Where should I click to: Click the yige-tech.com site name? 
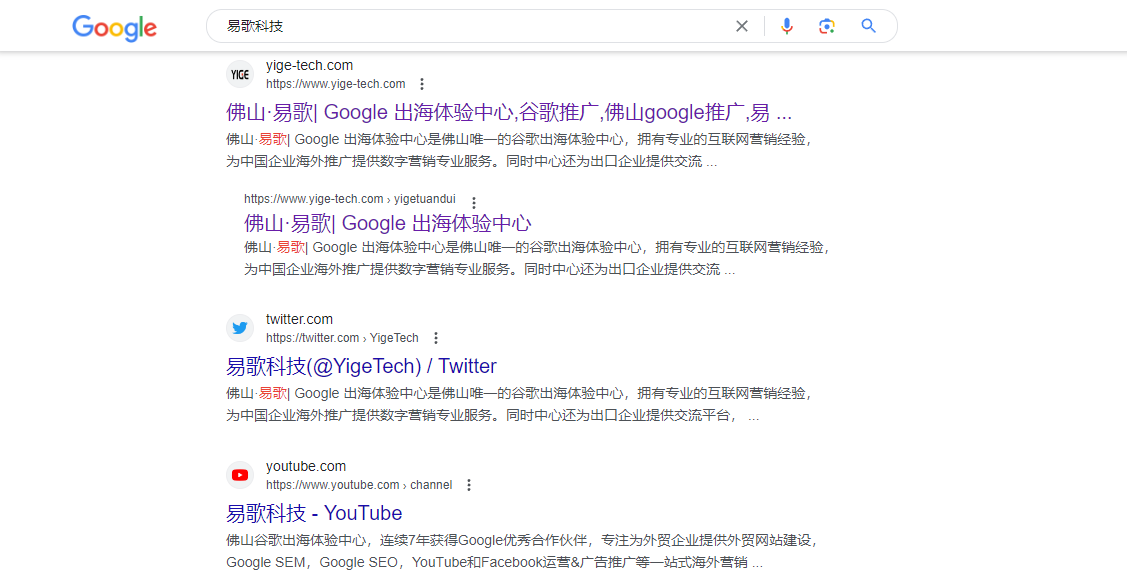[x=309, y=65]
